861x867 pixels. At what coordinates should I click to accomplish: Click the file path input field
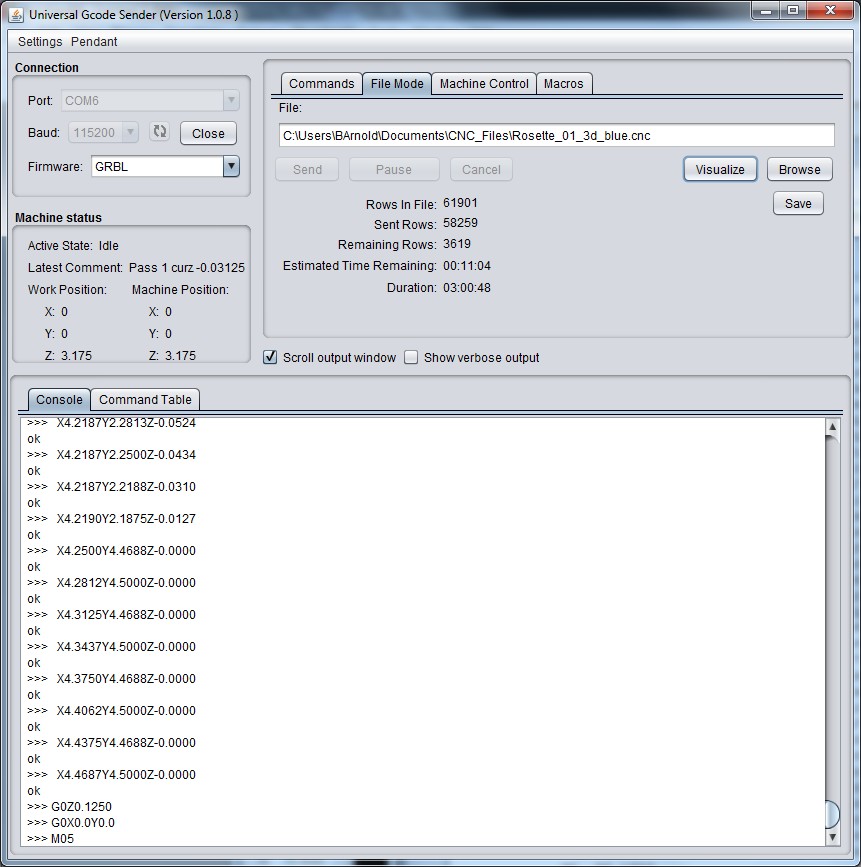556,135
